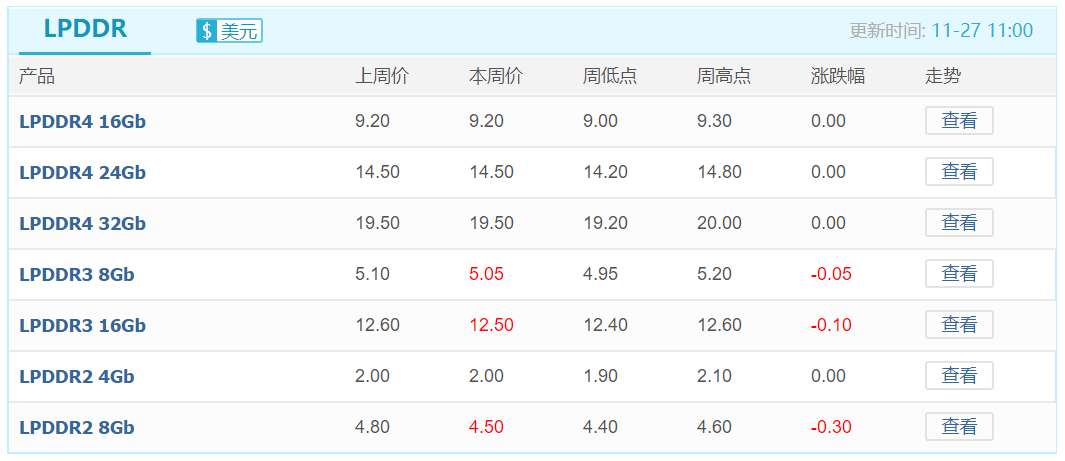Open the LPDDR2 4Gb product link

[77, 376]
